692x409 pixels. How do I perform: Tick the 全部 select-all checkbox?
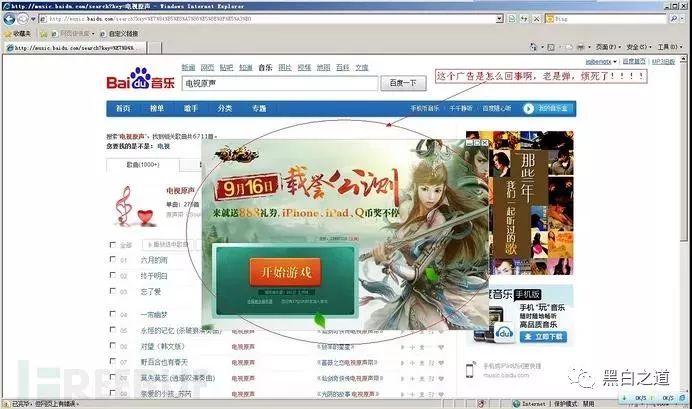(113, 244)
